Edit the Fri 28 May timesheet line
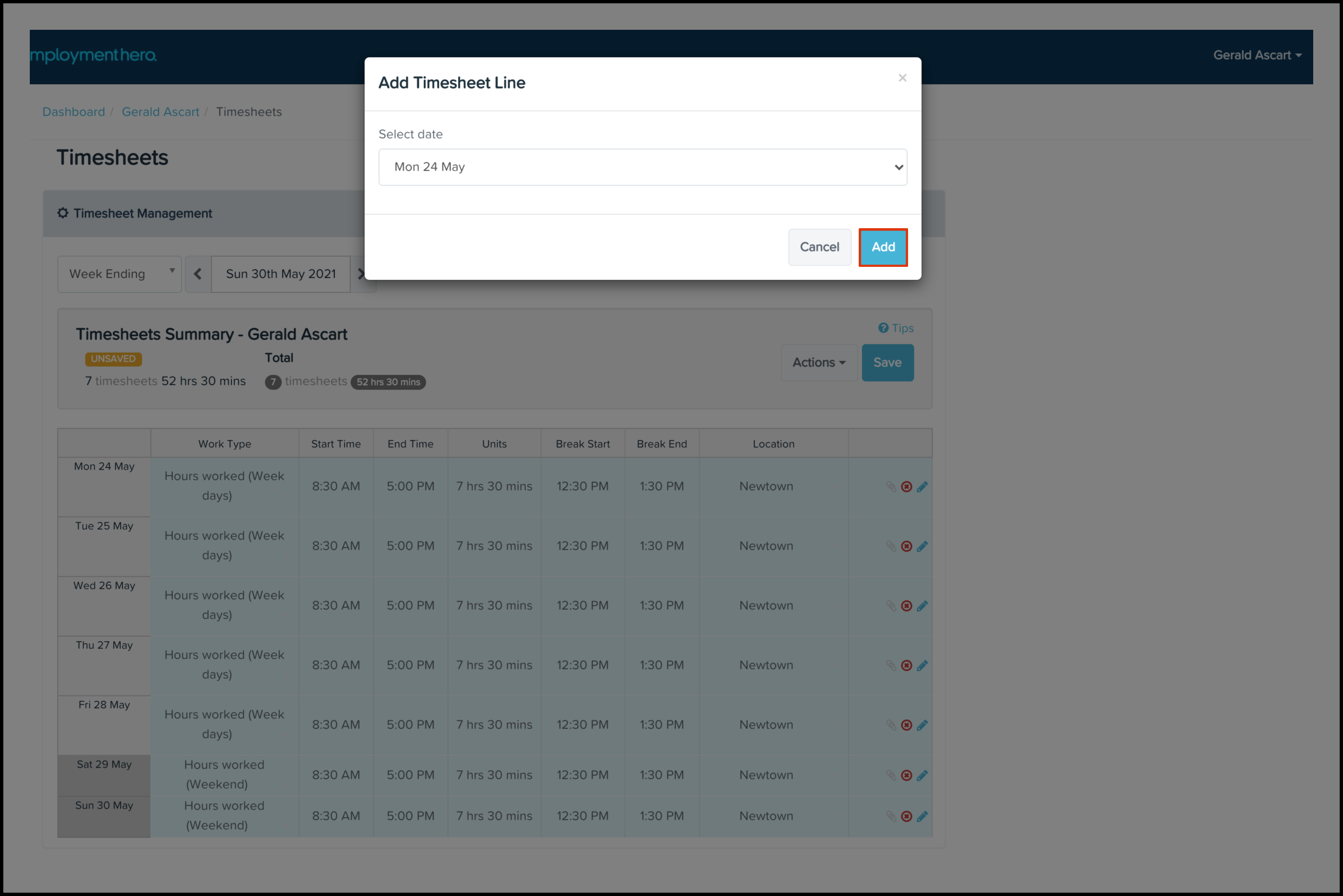Screen dimensions: 1343x896 click(x=922, y=725)
